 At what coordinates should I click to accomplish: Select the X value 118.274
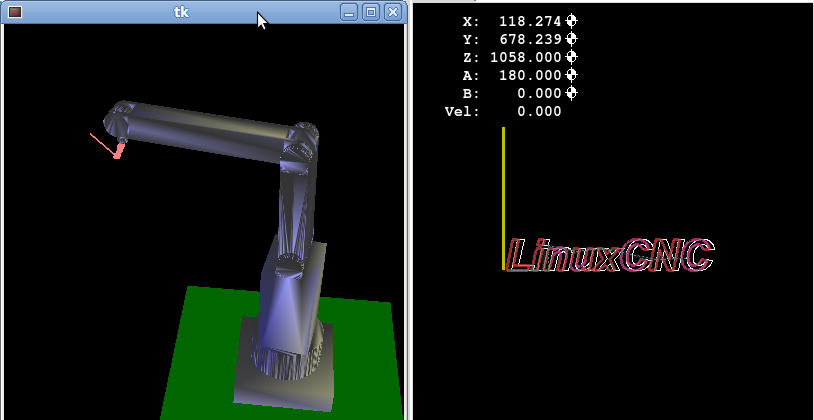(530, 21)
